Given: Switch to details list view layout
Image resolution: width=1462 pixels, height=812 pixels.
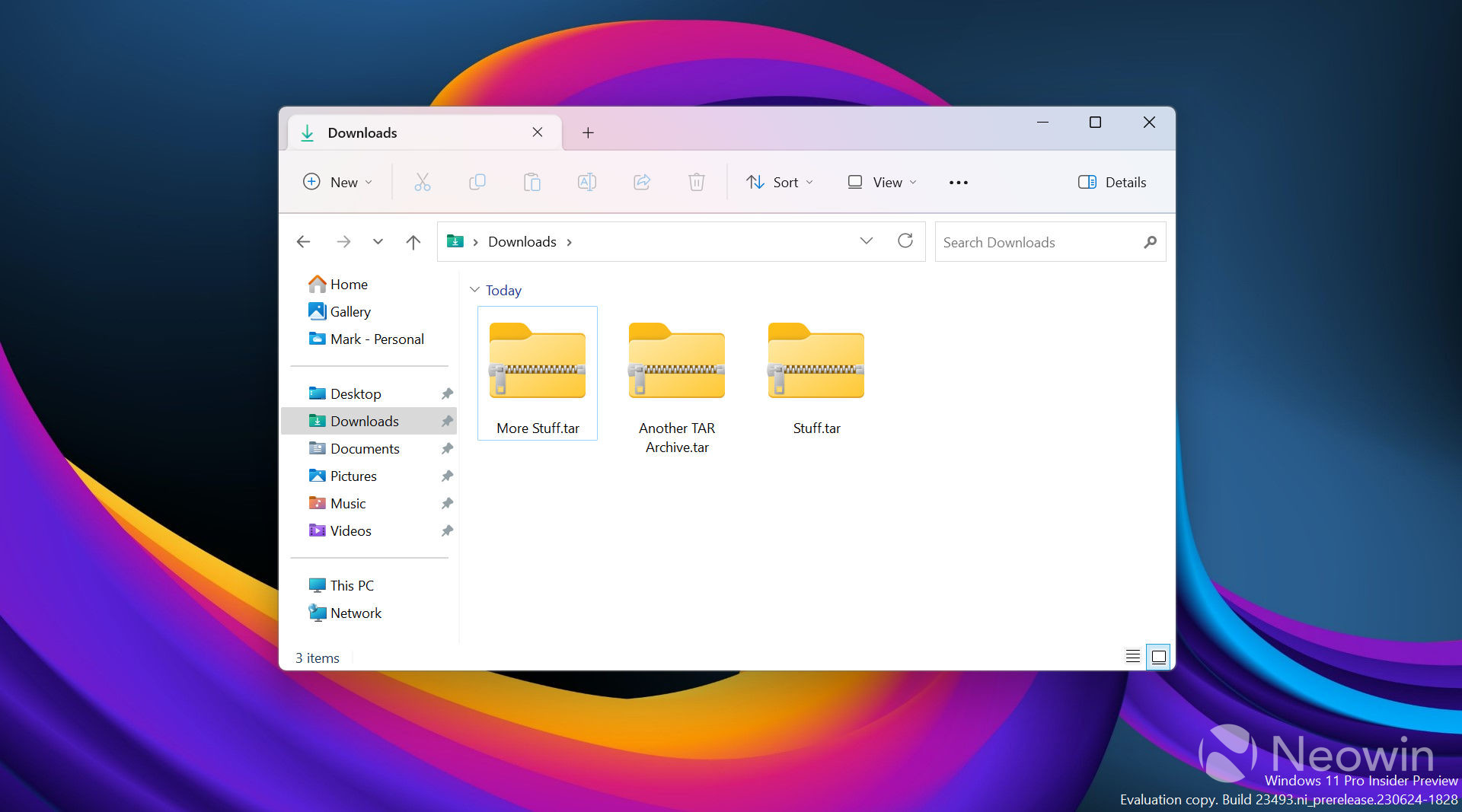Looking at the screenshot, I should point(1132,657).
